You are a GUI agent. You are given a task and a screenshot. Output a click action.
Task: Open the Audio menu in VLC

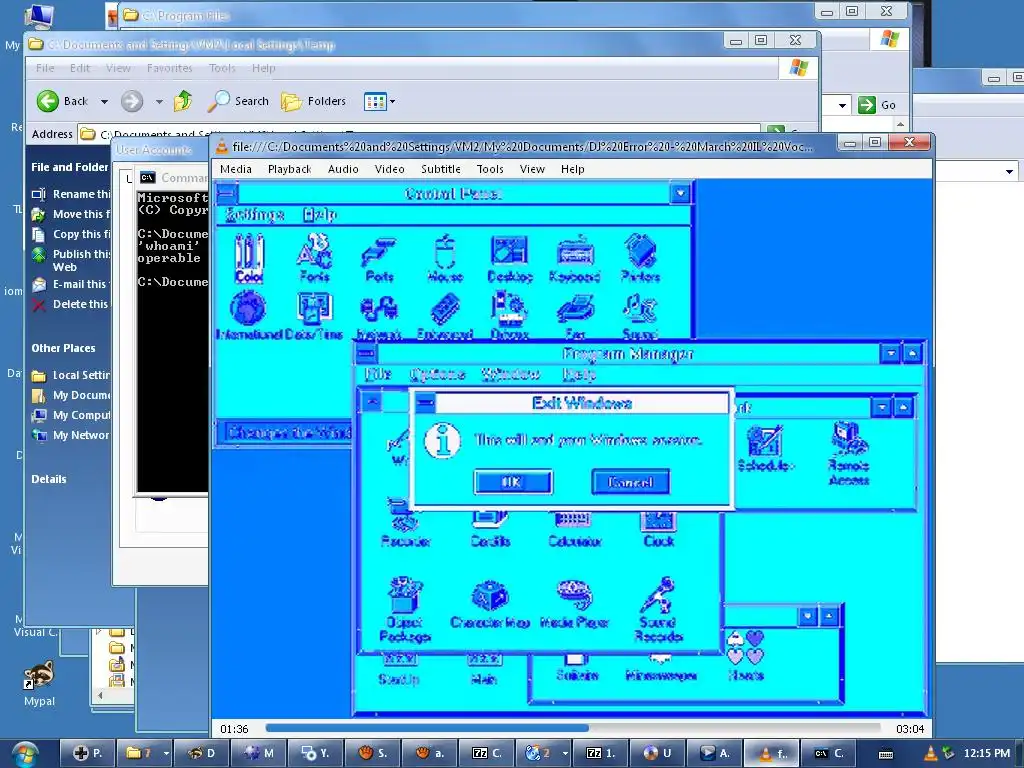[343, 169]
